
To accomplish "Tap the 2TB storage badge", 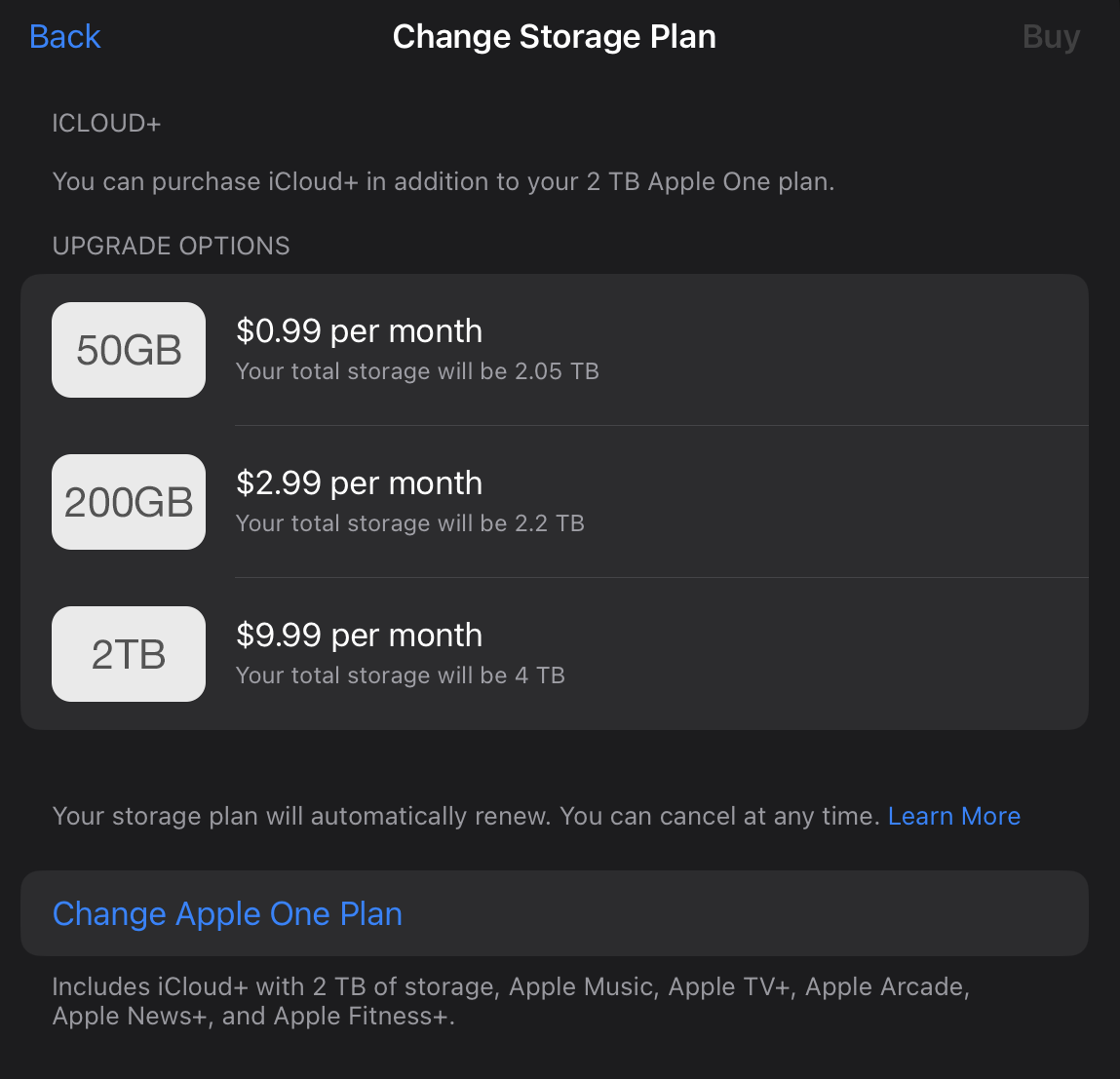I will tap(129, 654).
